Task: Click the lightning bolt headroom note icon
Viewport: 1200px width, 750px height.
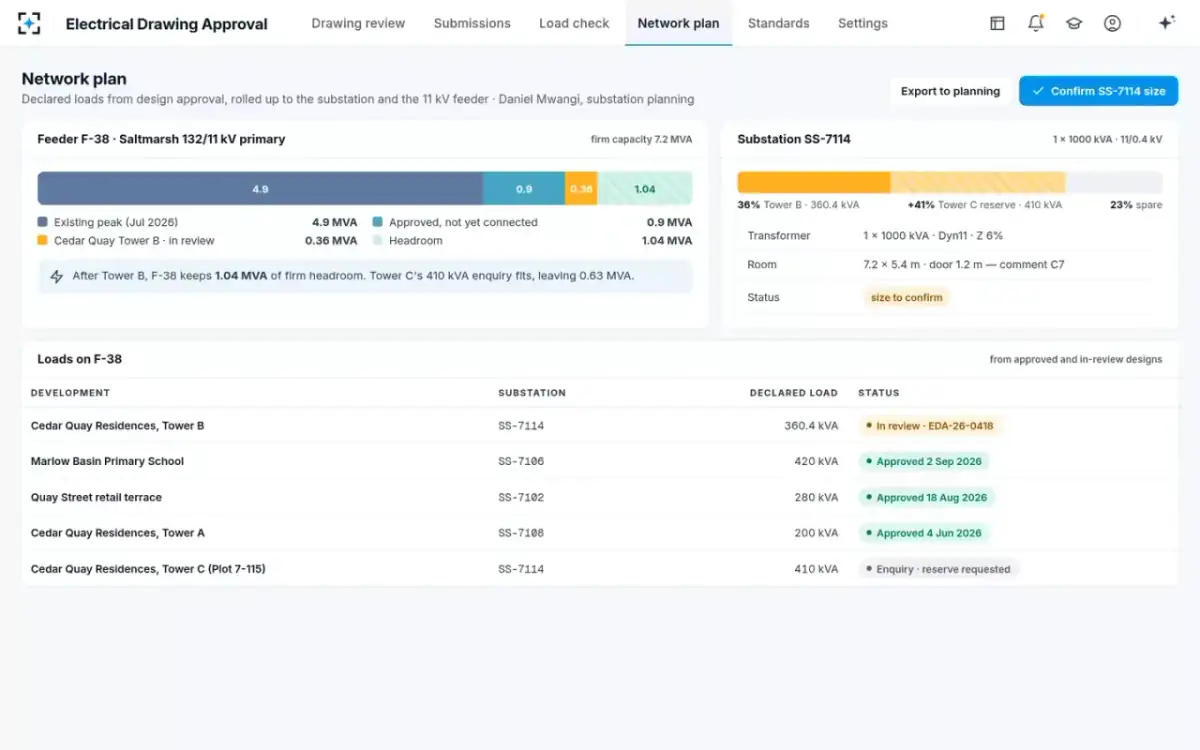Action: tap(57, 276)
